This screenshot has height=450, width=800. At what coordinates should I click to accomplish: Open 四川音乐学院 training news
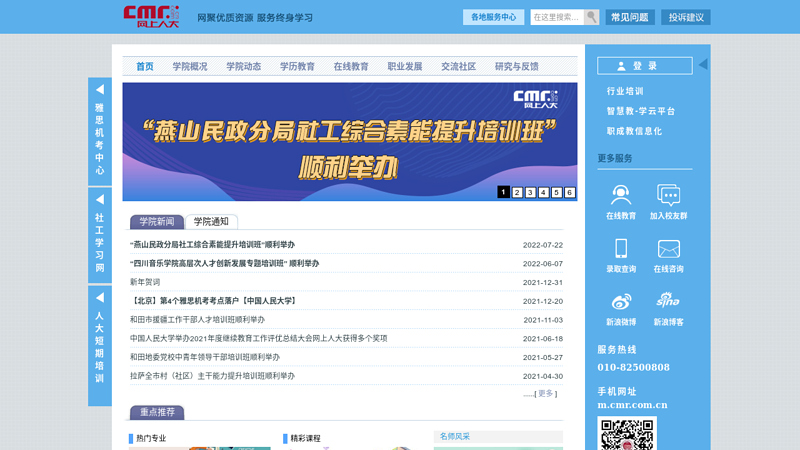(x=224, y=263)
